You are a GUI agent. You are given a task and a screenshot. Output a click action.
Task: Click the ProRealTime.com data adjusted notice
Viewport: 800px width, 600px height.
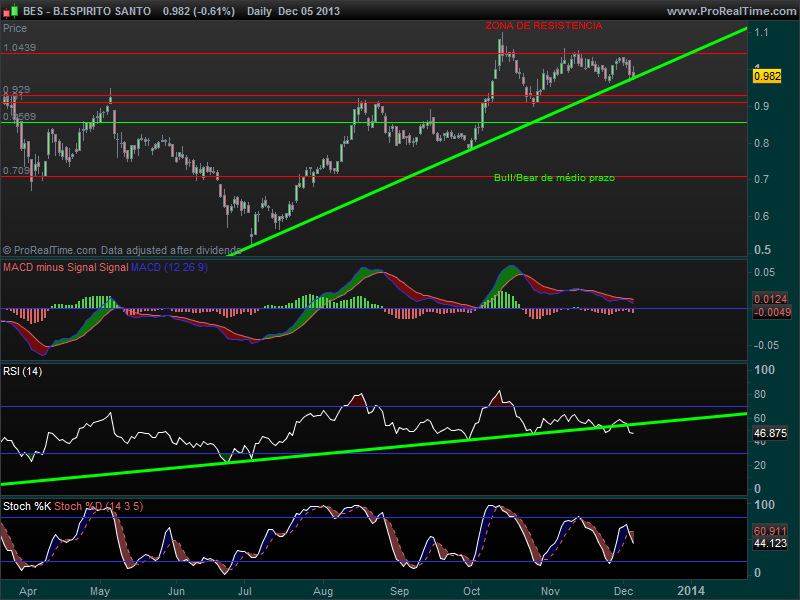pyautogui.click(x=121, y=250)
